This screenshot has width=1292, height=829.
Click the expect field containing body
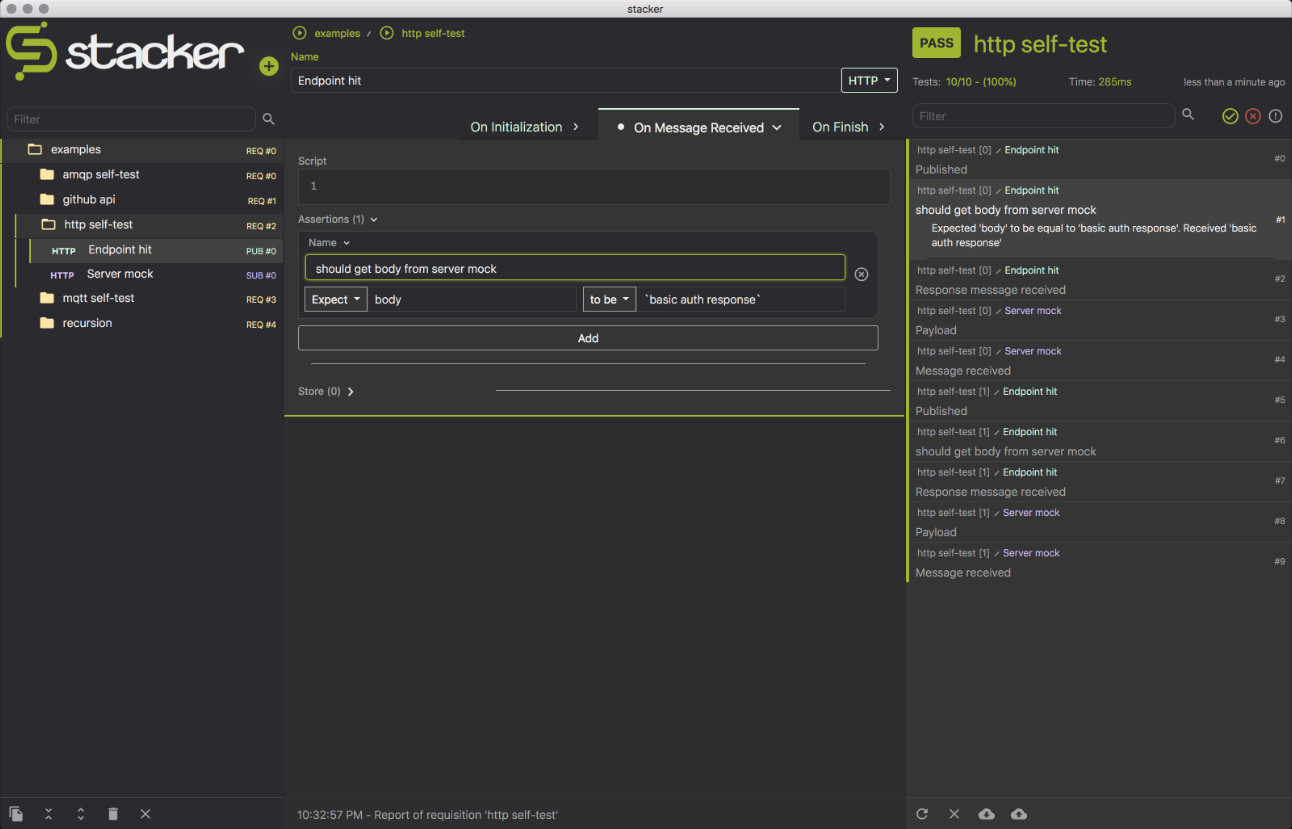(472, 299)
